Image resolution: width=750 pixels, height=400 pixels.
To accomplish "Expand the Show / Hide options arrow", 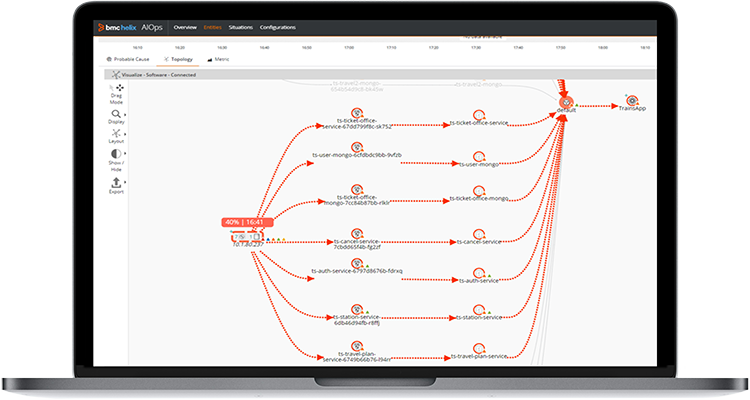I will pyautogui.click(x=125, y=154).
